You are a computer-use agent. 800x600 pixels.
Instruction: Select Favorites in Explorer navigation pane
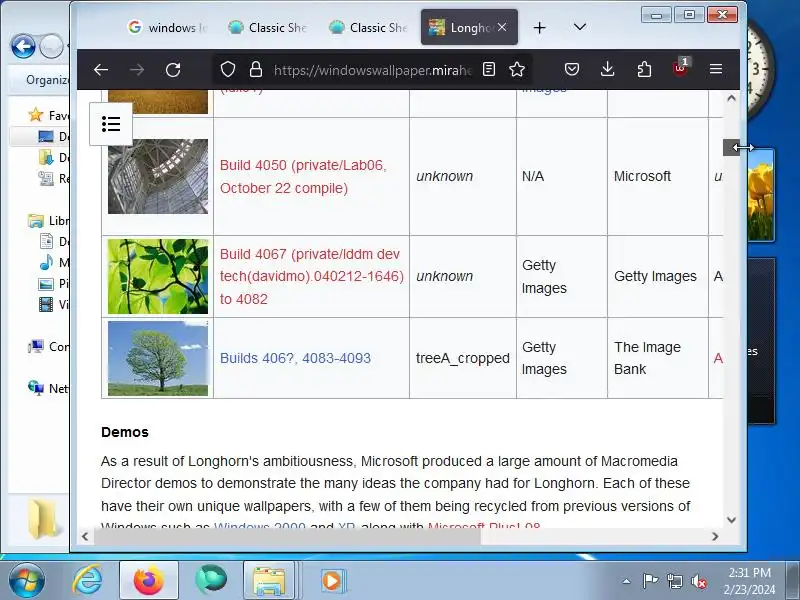[x=48, y=115]
